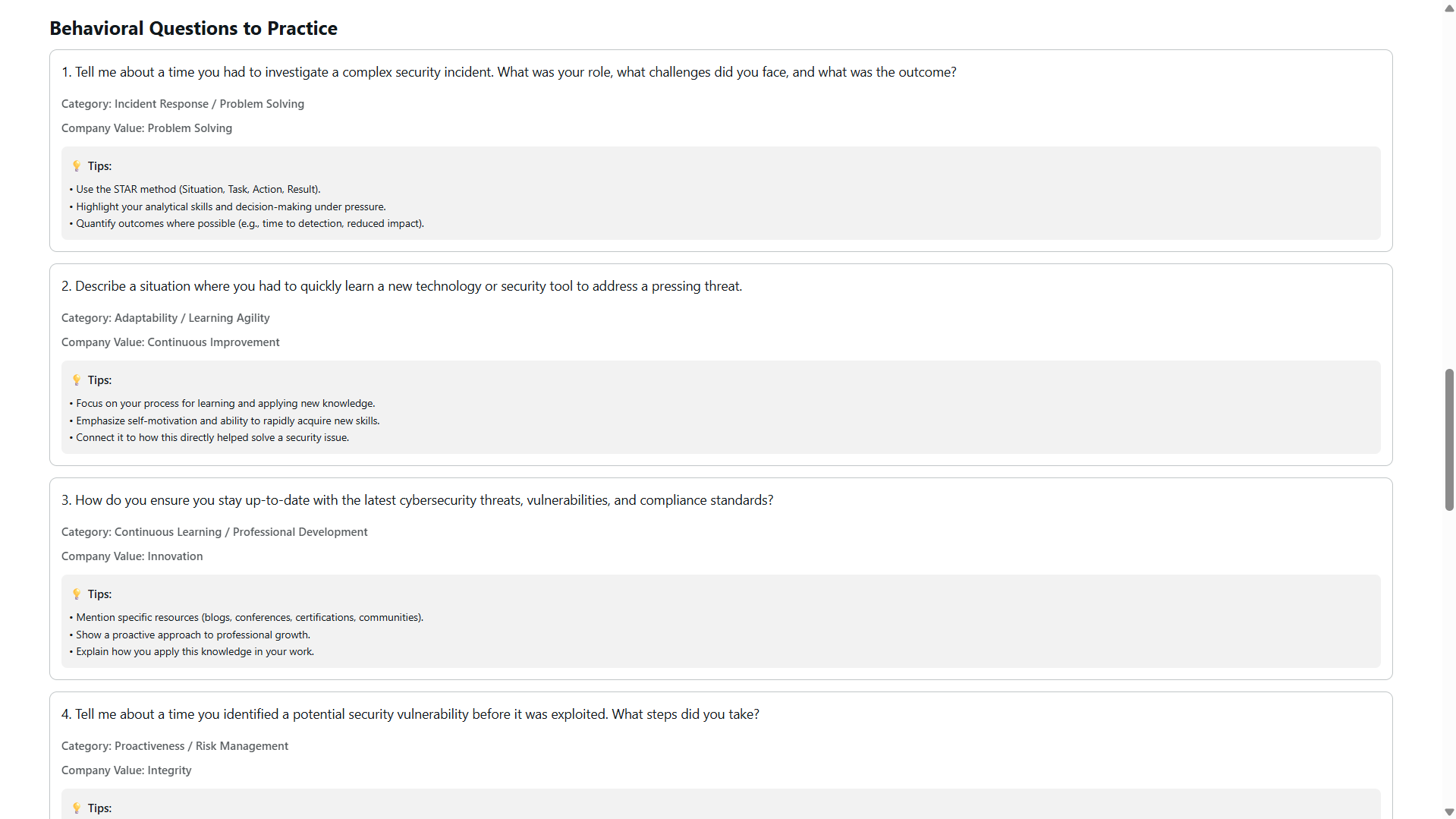Screen dimensions: 1456x819
Task: Click the 'Use the STAR method' tip
Action: [x=195, y=189]
